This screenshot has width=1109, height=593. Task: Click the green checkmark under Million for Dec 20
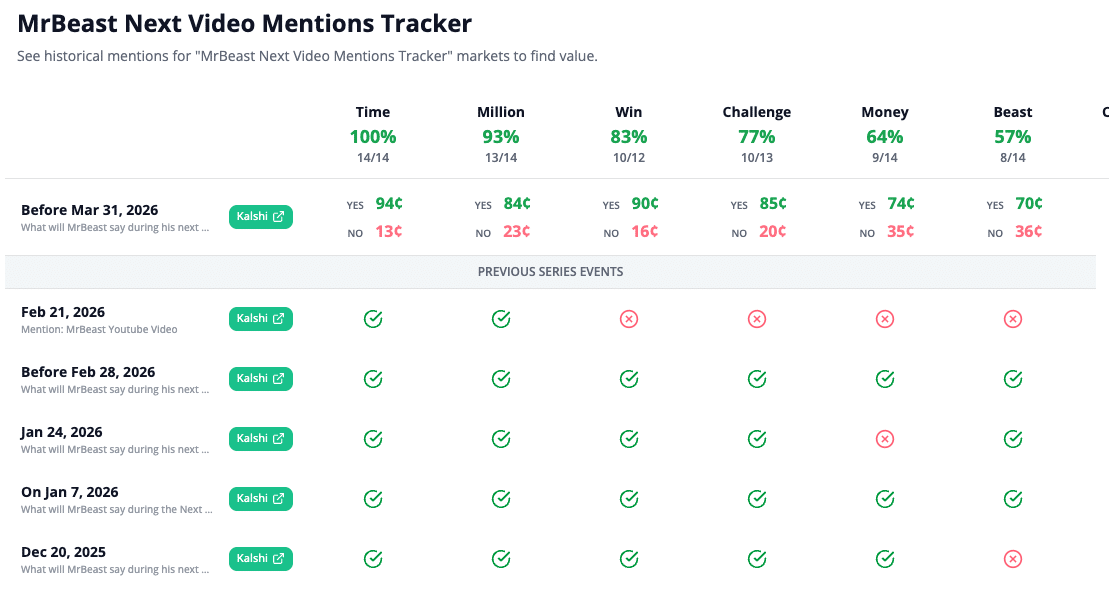501,558
